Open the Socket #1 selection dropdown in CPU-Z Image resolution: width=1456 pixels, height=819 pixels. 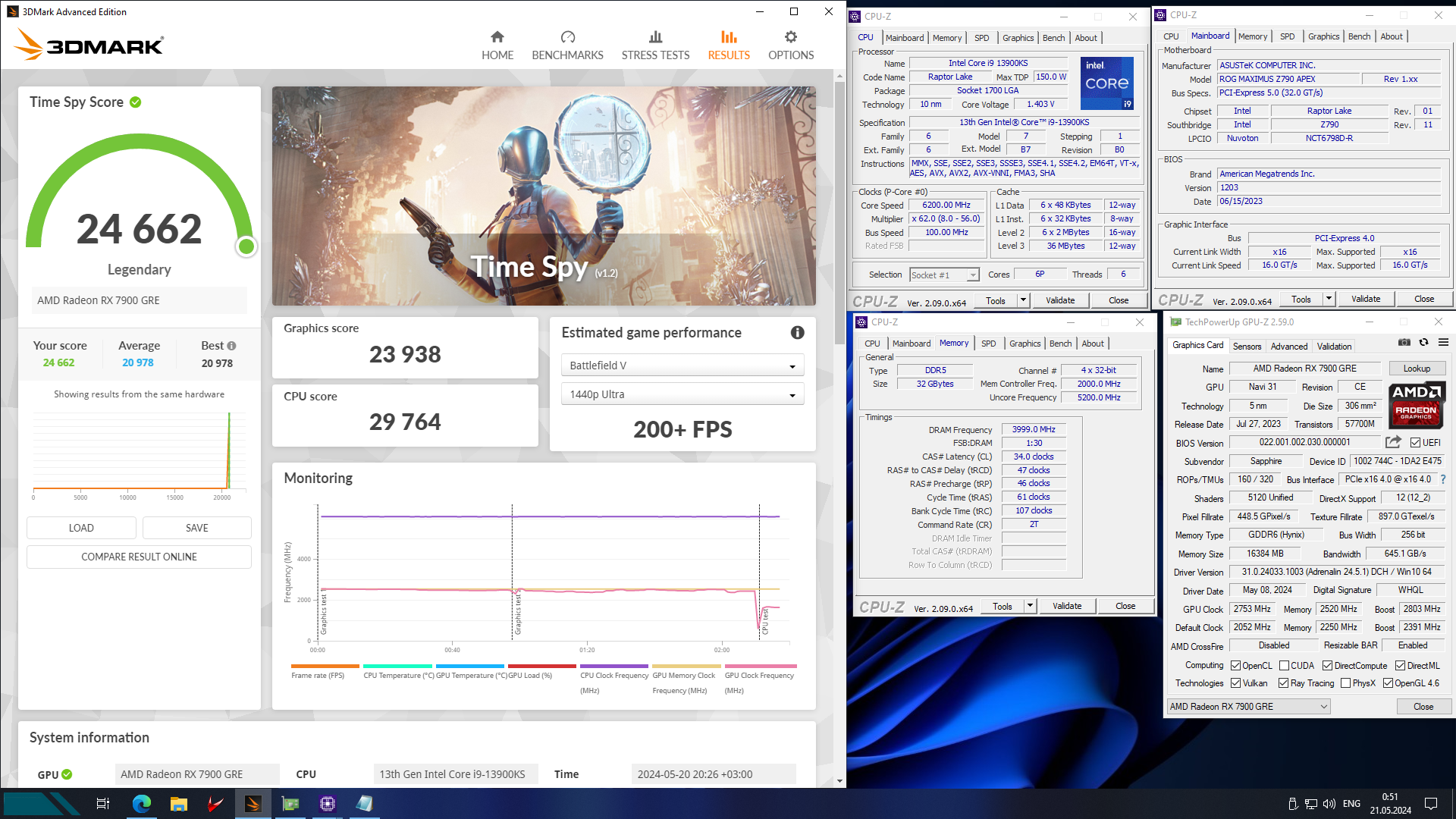pos(944,275)
